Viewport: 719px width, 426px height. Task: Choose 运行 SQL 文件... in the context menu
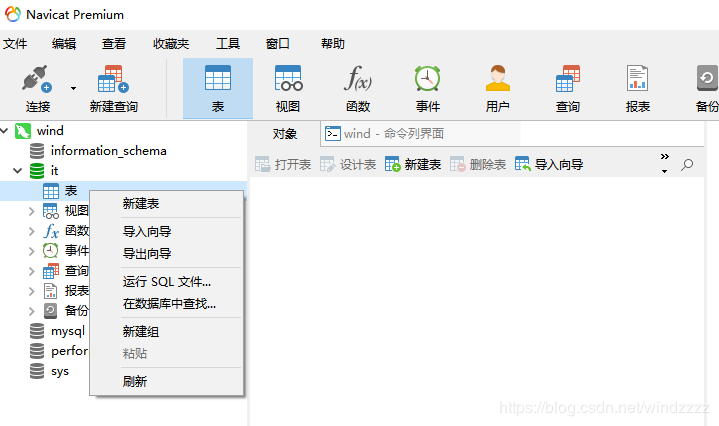pos(166,282)
